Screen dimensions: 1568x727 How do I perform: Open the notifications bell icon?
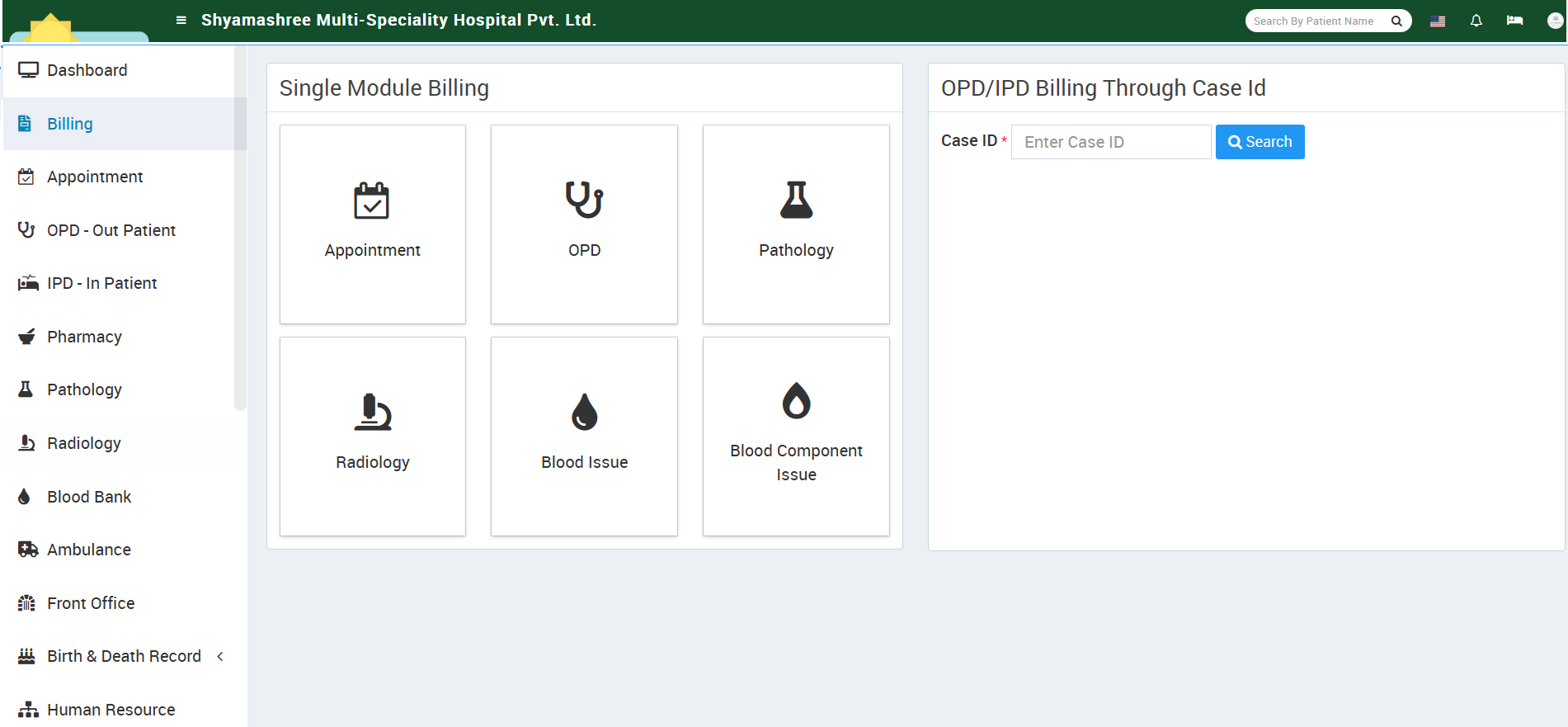(1476, 21)
